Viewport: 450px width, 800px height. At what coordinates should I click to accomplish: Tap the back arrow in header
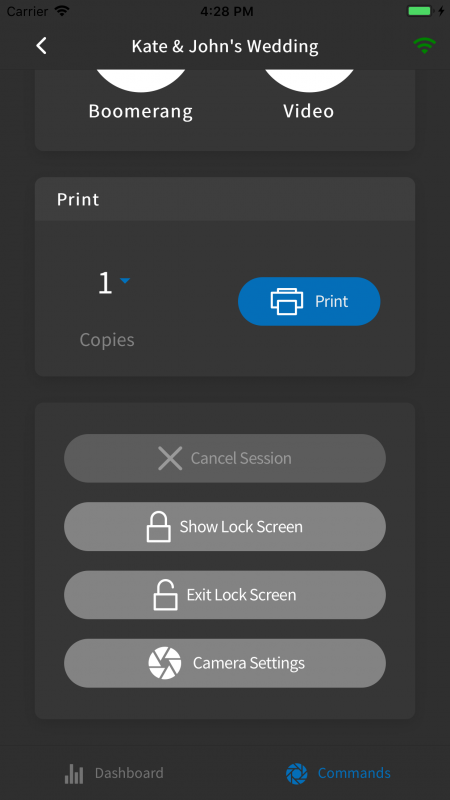41,46
